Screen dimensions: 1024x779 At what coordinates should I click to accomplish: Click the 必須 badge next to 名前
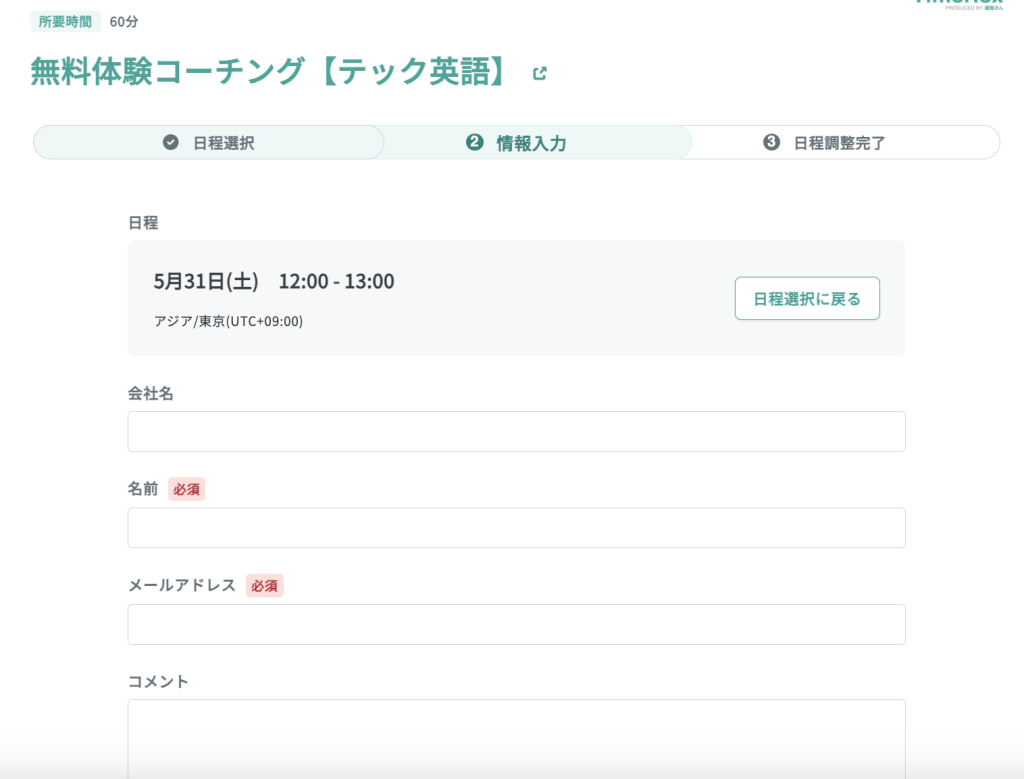pyautogui.click(x=187, y=489)
